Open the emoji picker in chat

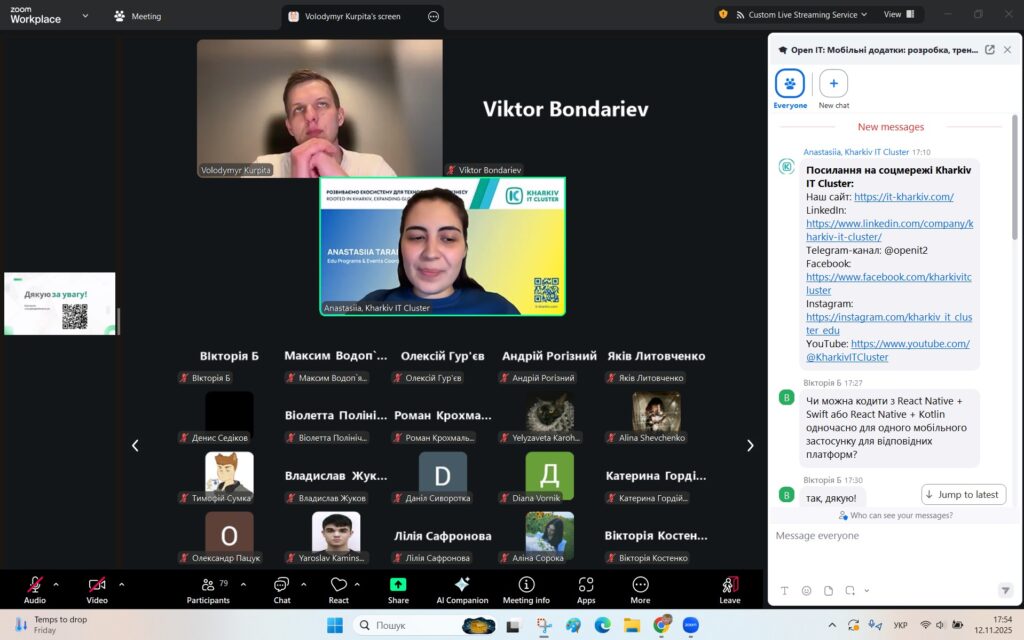point(806,591)
